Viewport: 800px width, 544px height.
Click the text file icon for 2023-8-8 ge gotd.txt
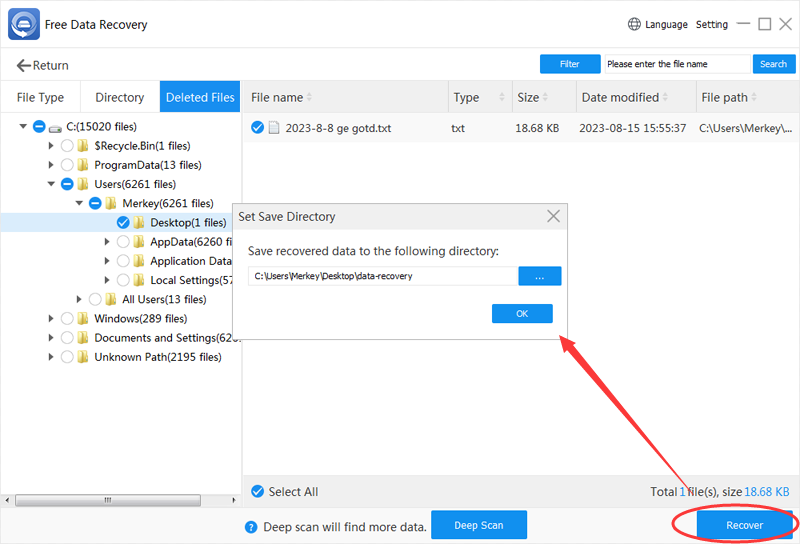tap(274, 128)
